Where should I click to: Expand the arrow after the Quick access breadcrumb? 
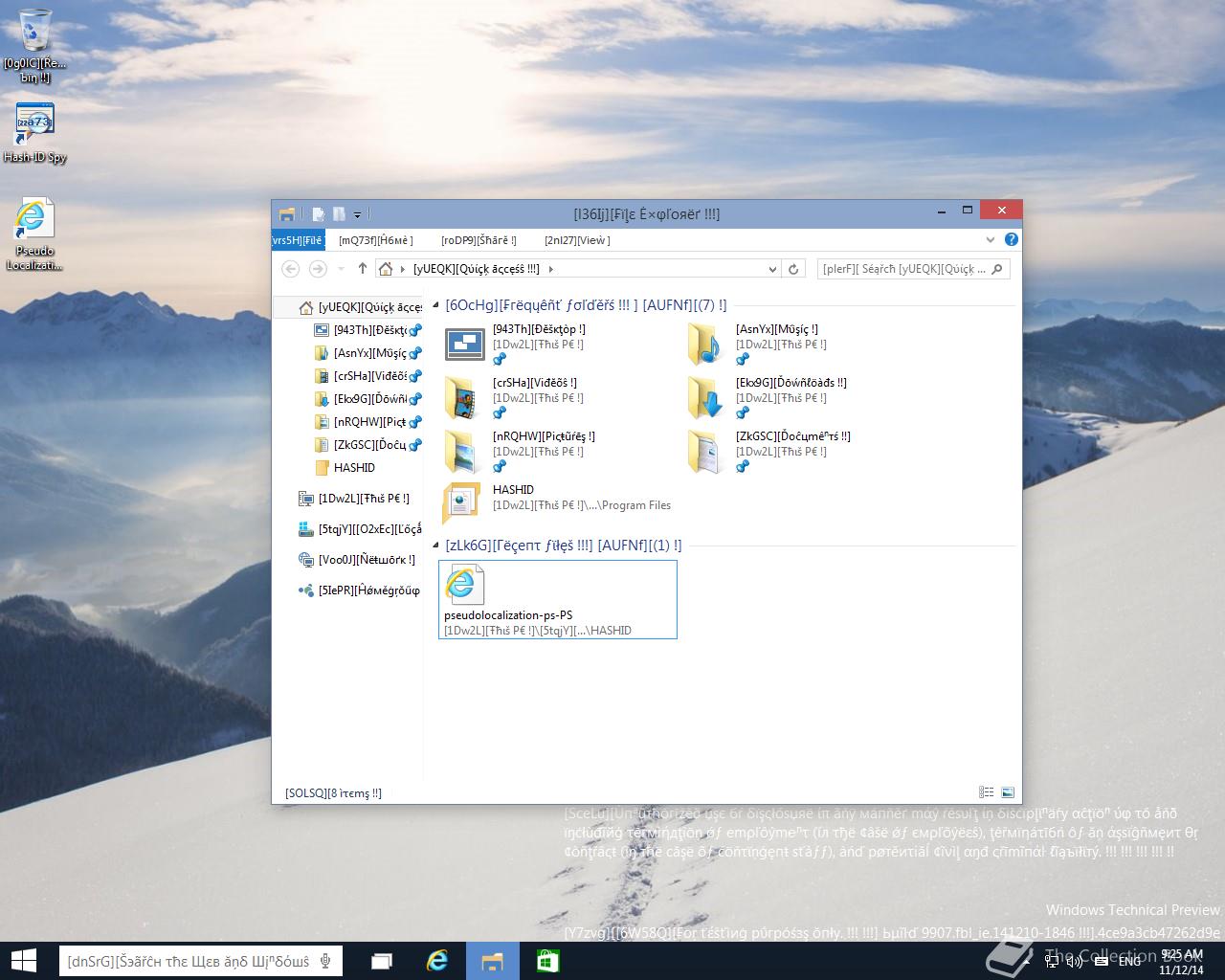(x=551, y=269)
